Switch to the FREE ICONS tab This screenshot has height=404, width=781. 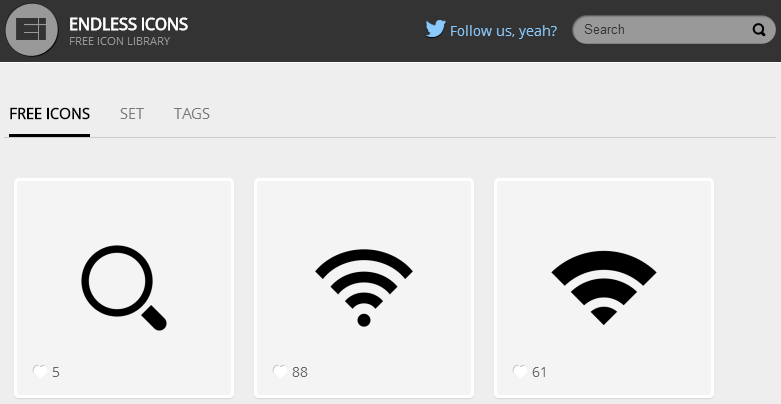pos(50,114)
